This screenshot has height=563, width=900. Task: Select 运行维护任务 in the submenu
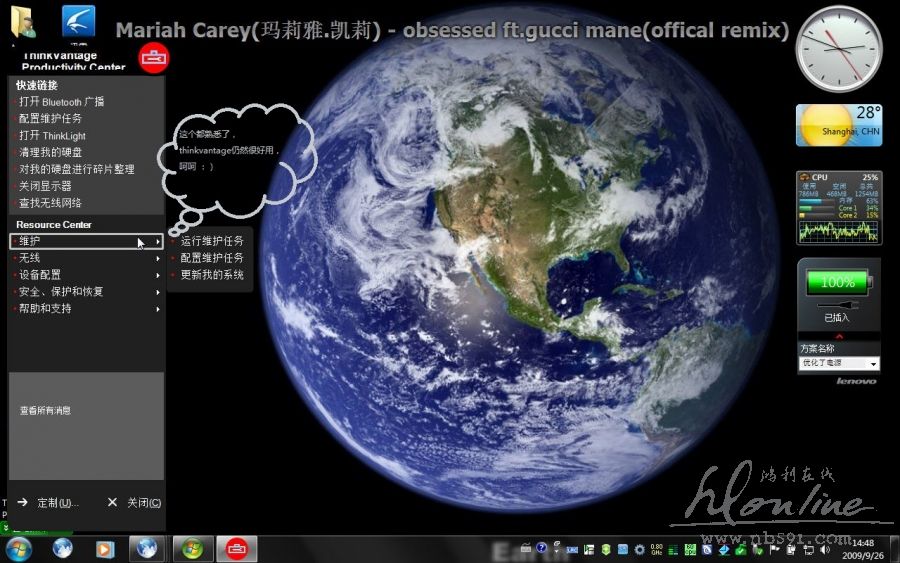(211, 241)
